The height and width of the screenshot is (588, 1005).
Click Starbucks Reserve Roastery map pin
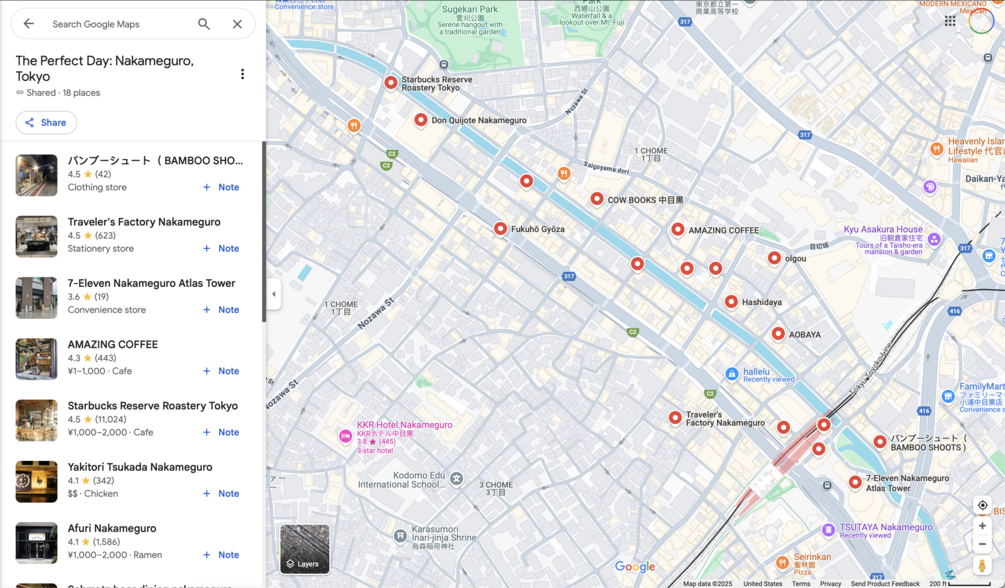390,83
